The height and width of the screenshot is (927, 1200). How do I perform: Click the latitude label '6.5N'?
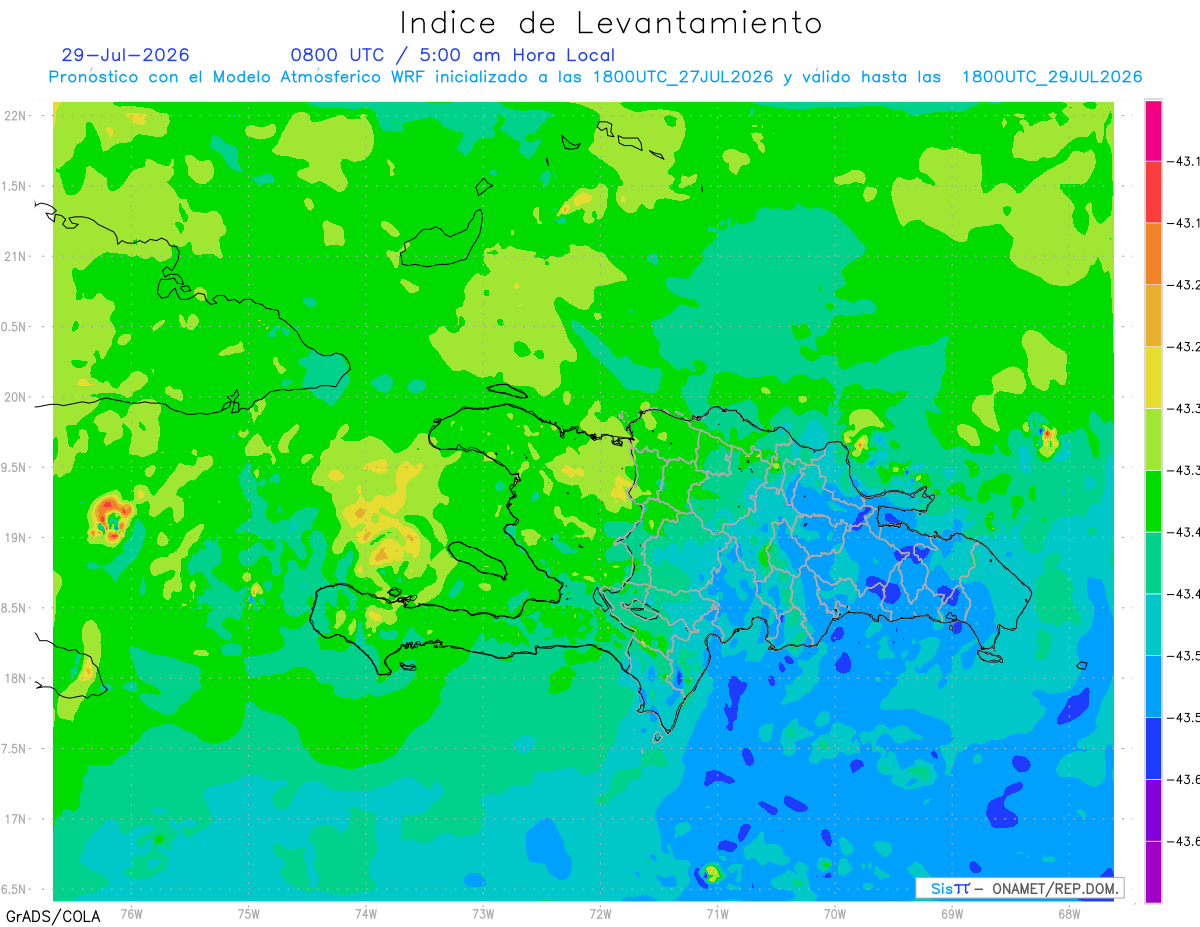click(x=14, y=890)
